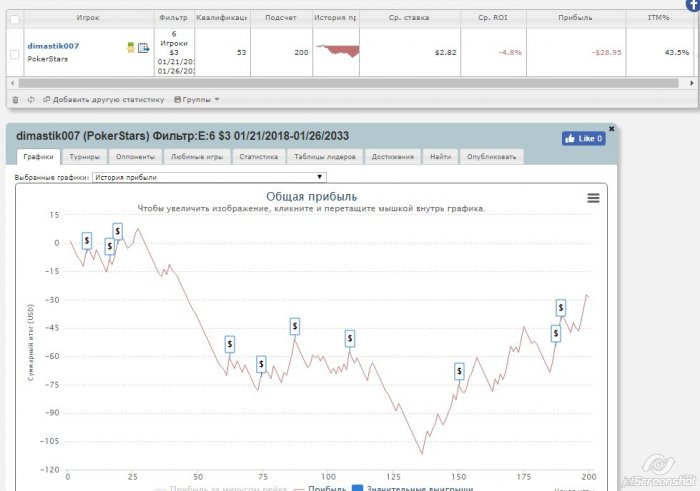Open the Найти tab
The height and width of the screenshot is (491, 700).
(x=440, y=157)
